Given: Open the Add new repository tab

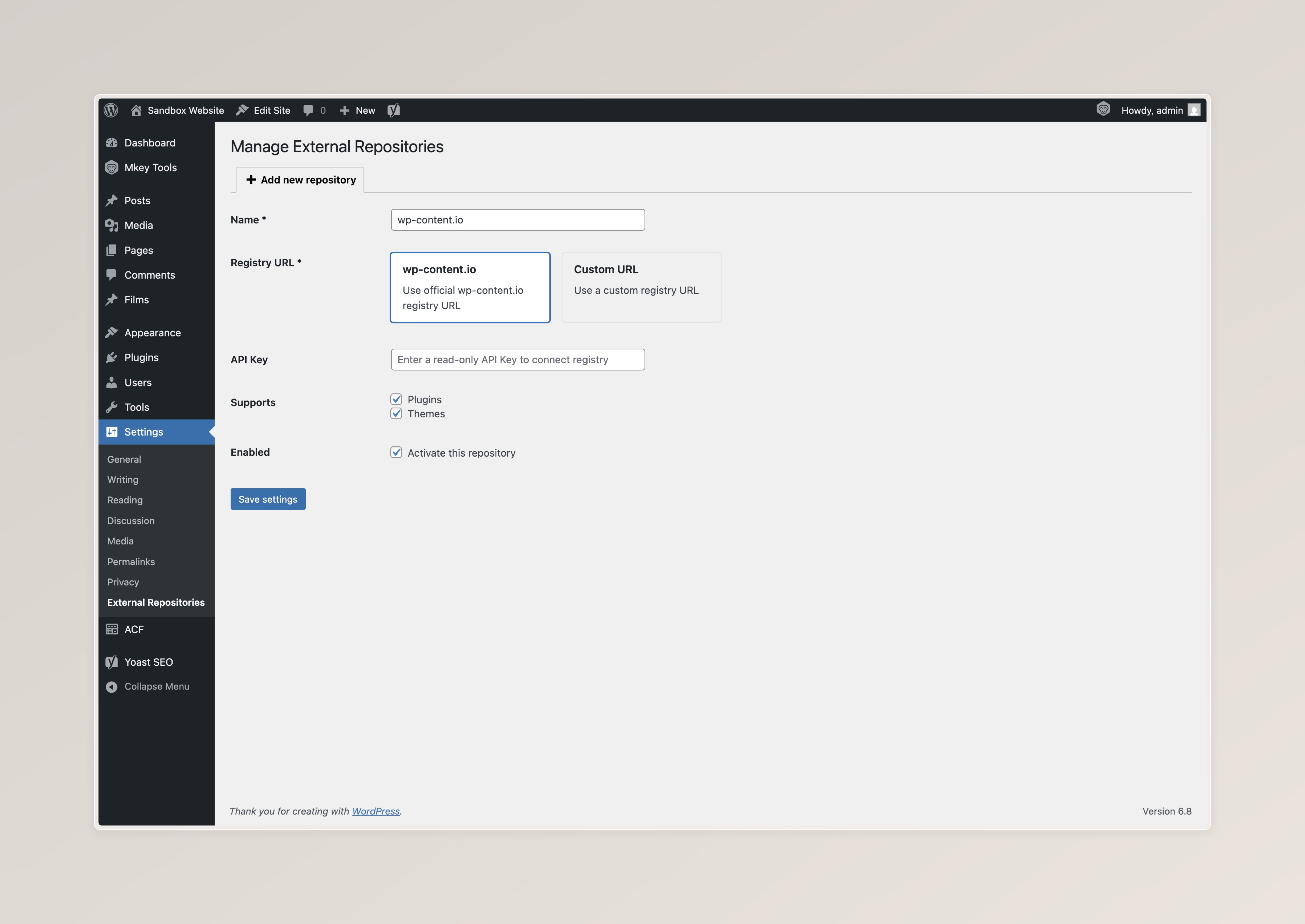Looking at the screenshot, I should pos(300,180).
